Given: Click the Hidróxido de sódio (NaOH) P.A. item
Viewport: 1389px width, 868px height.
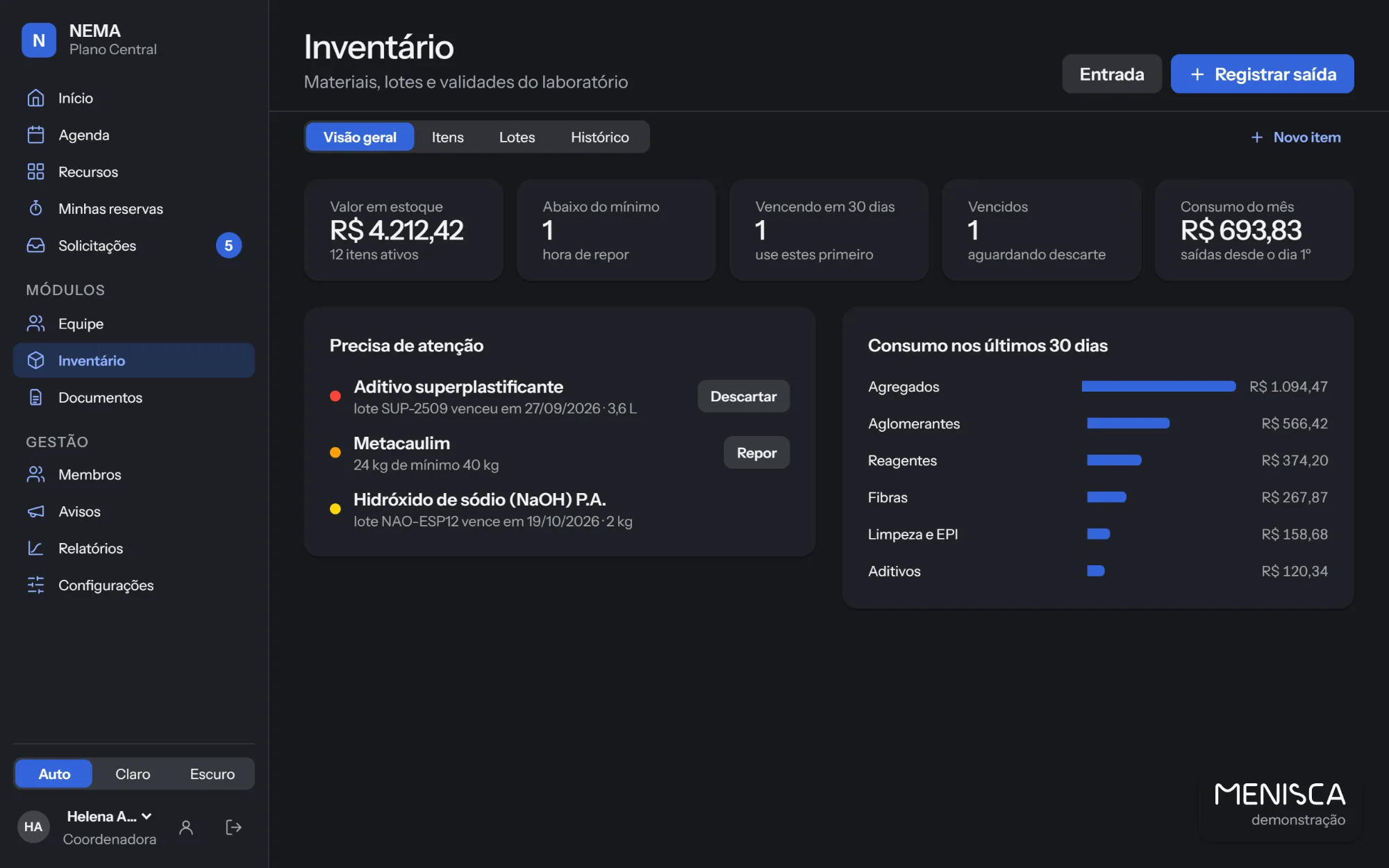Looking at the screenshot, I should point(559,509).
